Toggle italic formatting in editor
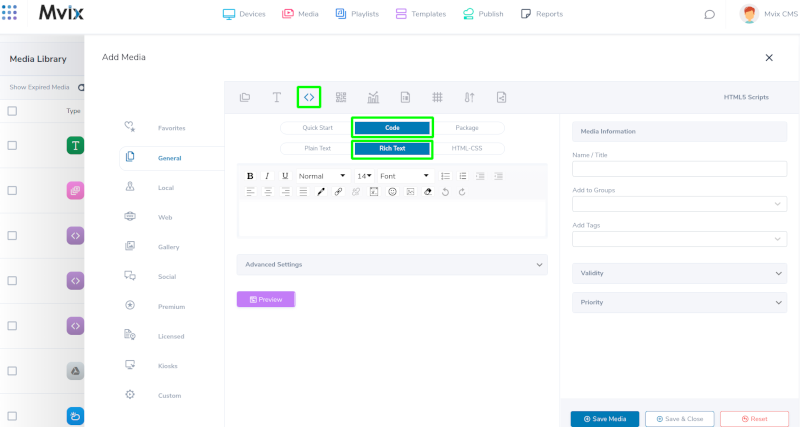The height and width of the screenshot is (427, 800). pyautogui.click(x=267, y=176)
